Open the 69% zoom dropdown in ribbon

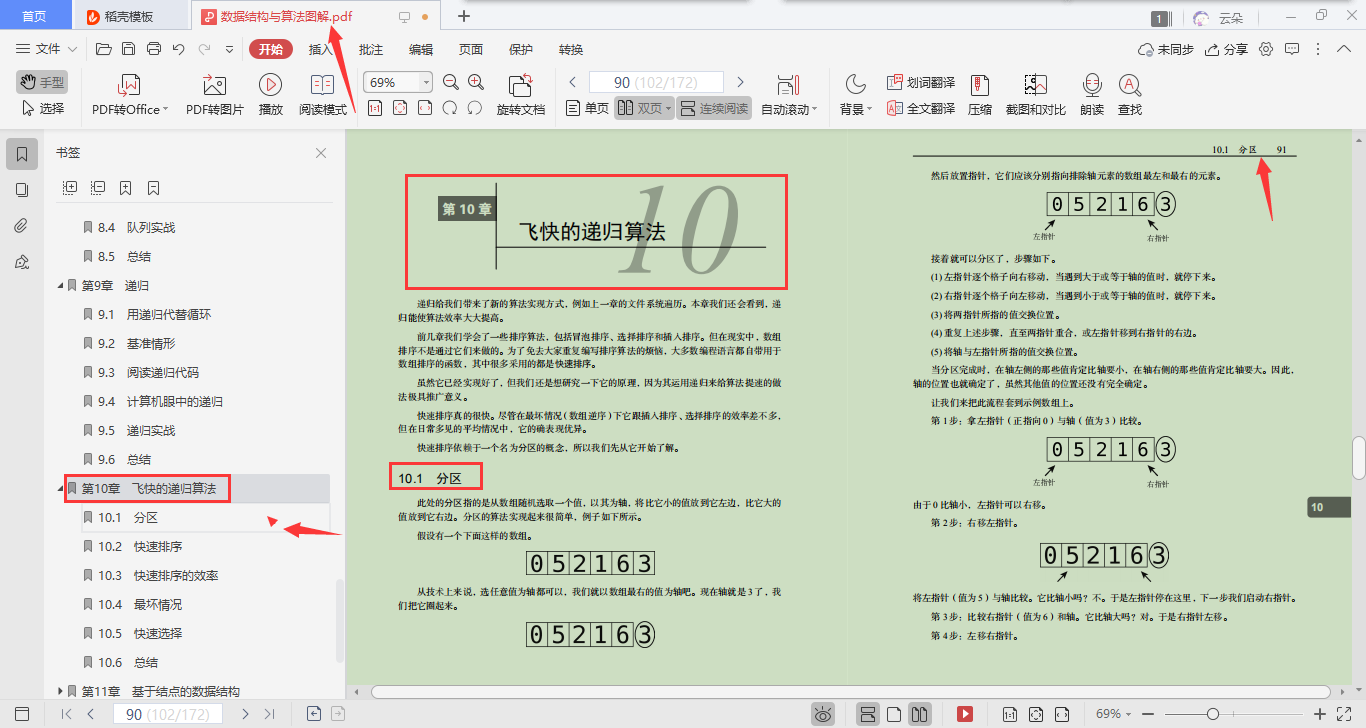[427, 83]
